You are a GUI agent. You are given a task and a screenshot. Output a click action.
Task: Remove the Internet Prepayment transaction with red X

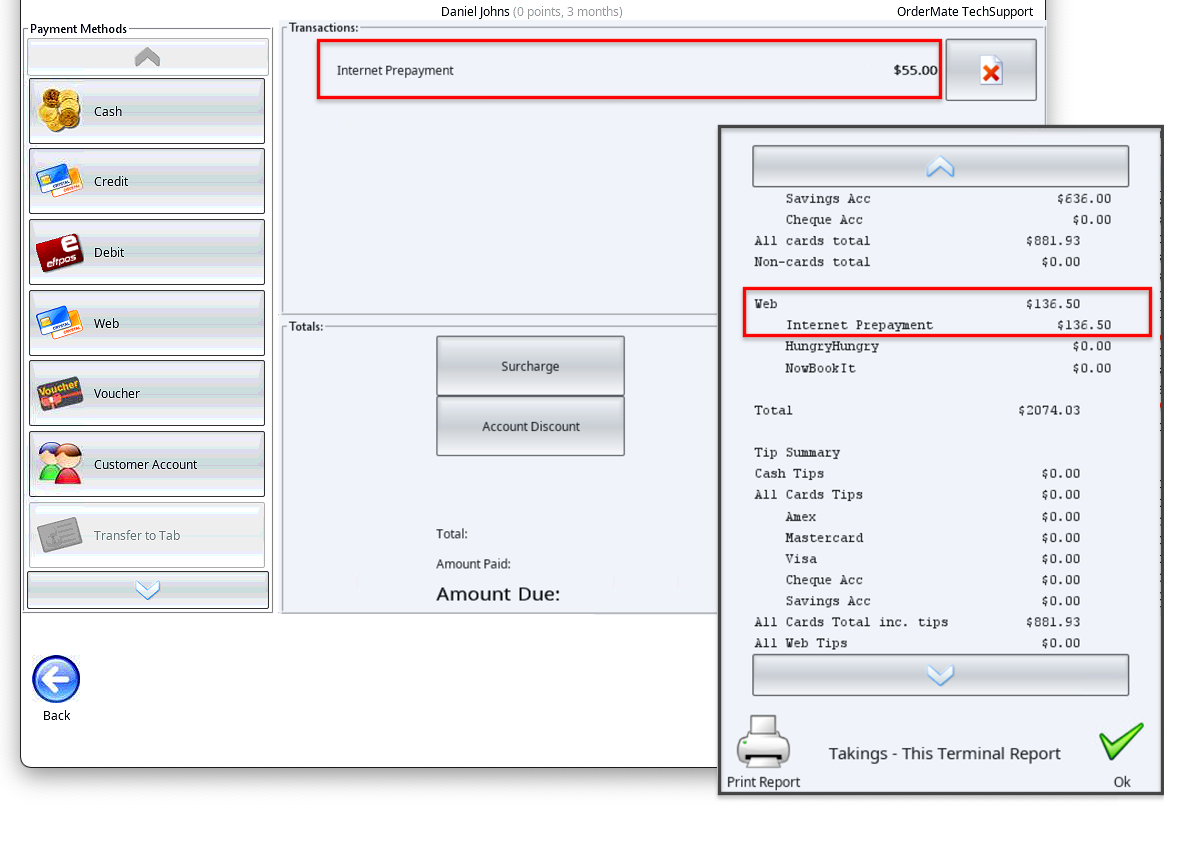coord(991,70)
